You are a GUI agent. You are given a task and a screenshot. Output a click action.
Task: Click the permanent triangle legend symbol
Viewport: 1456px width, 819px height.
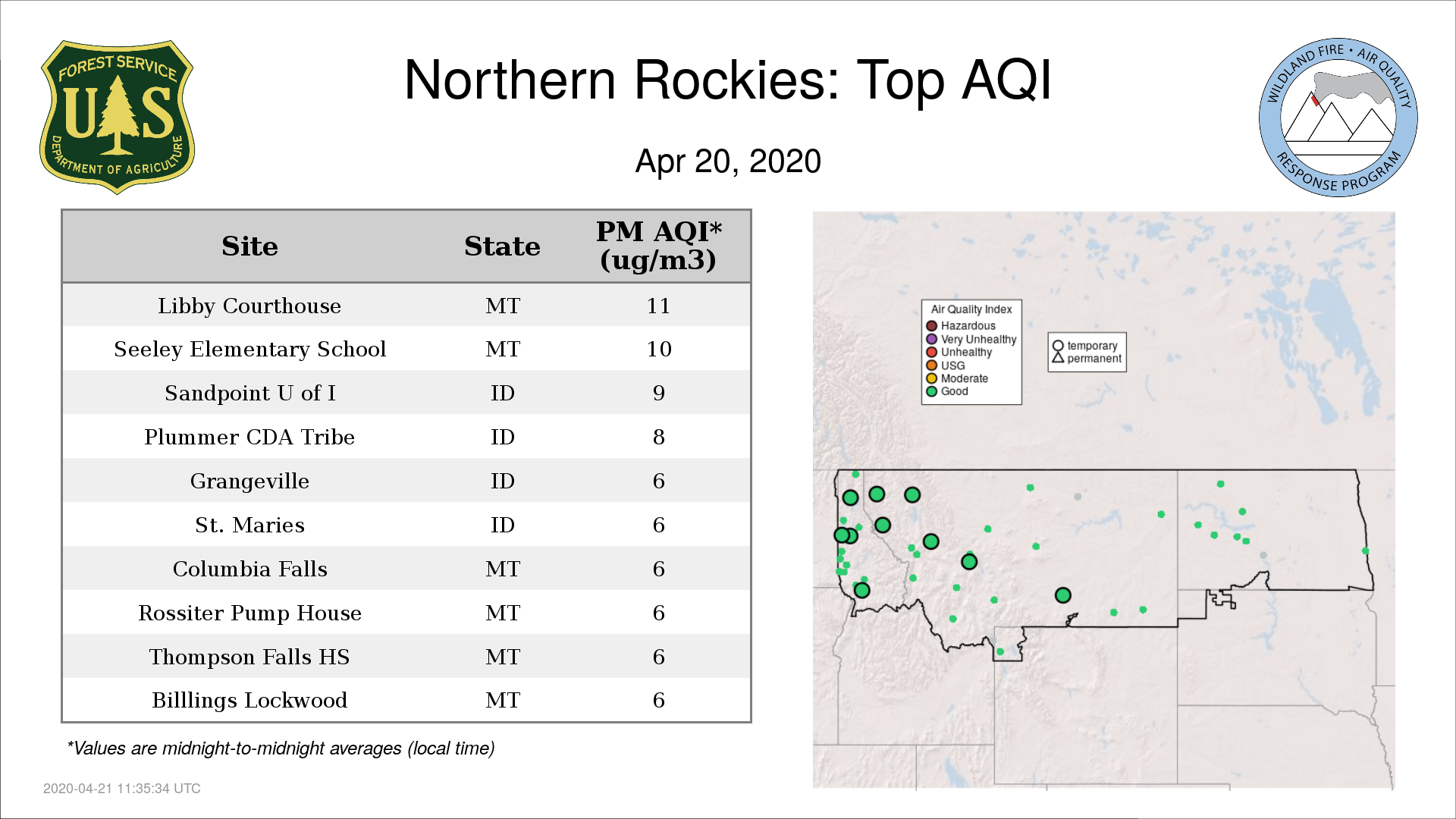click(1058, 357)
